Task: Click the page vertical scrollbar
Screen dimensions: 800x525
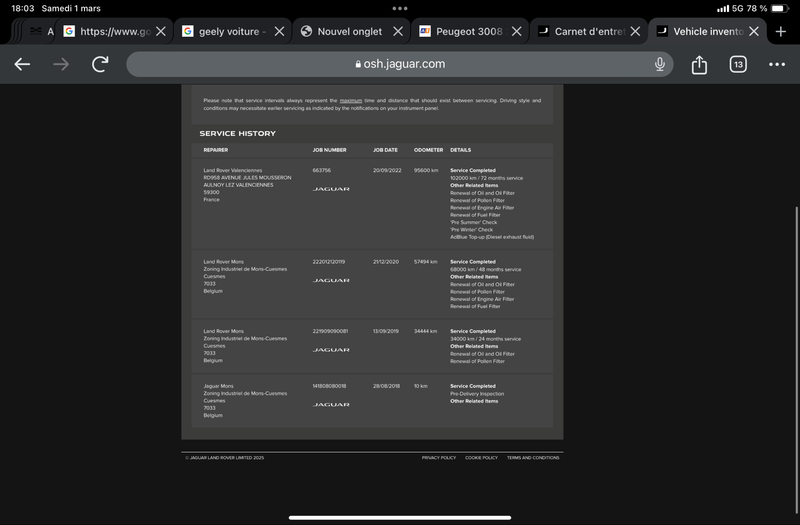Action: [796, 360]
